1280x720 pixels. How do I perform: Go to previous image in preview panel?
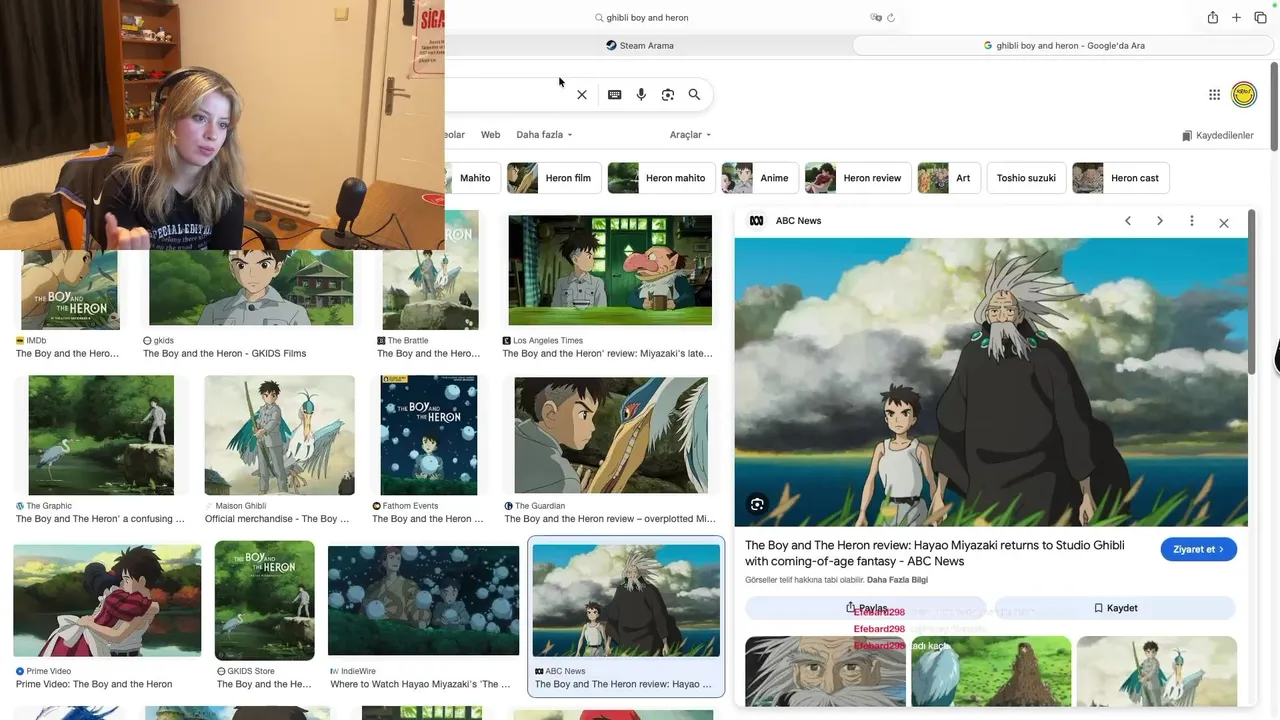pos(1128,221)
